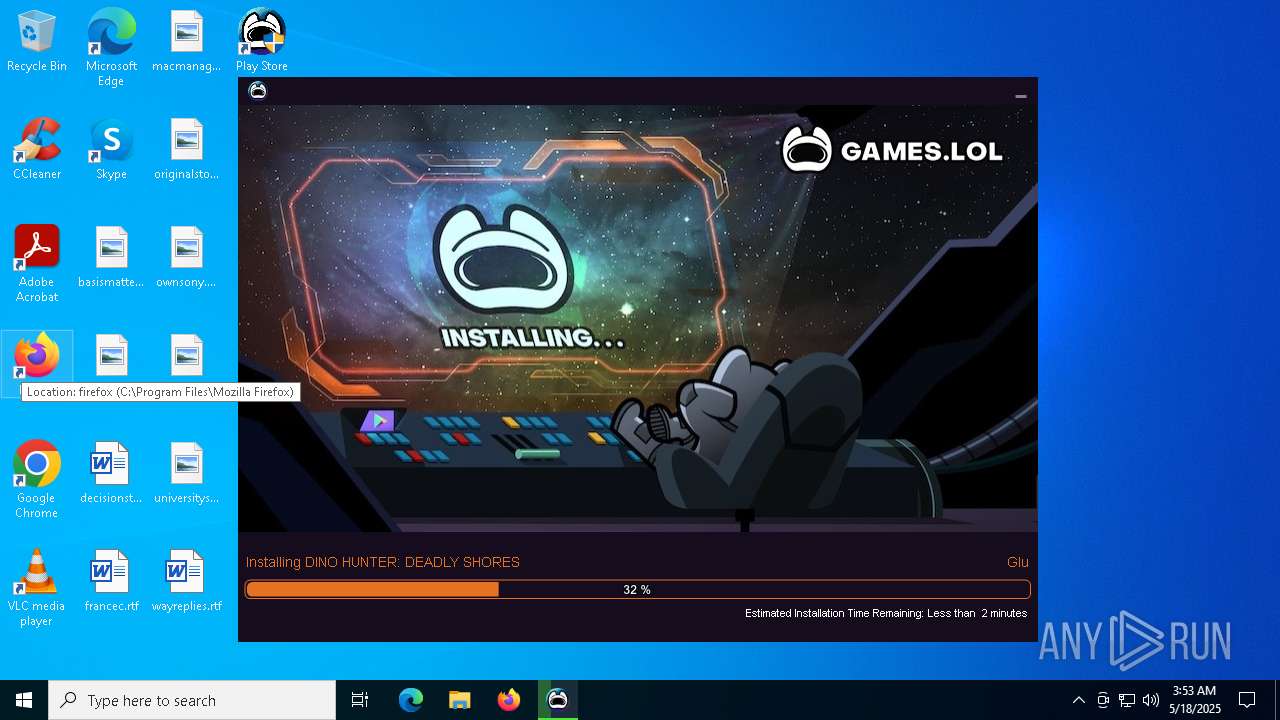The height and width of the screenshot is (720, 1280).
Task: Select the Skype desktop shortcut
Action: (x=111, y=150)
